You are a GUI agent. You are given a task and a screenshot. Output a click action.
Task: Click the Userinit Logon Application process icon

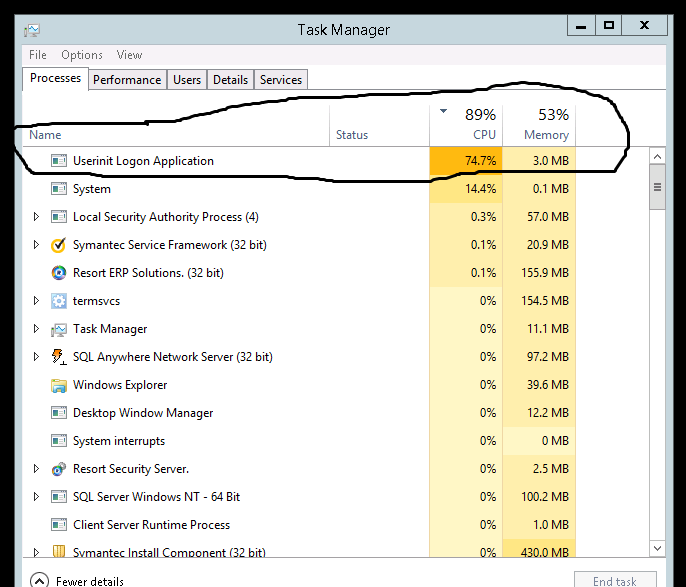59,161
